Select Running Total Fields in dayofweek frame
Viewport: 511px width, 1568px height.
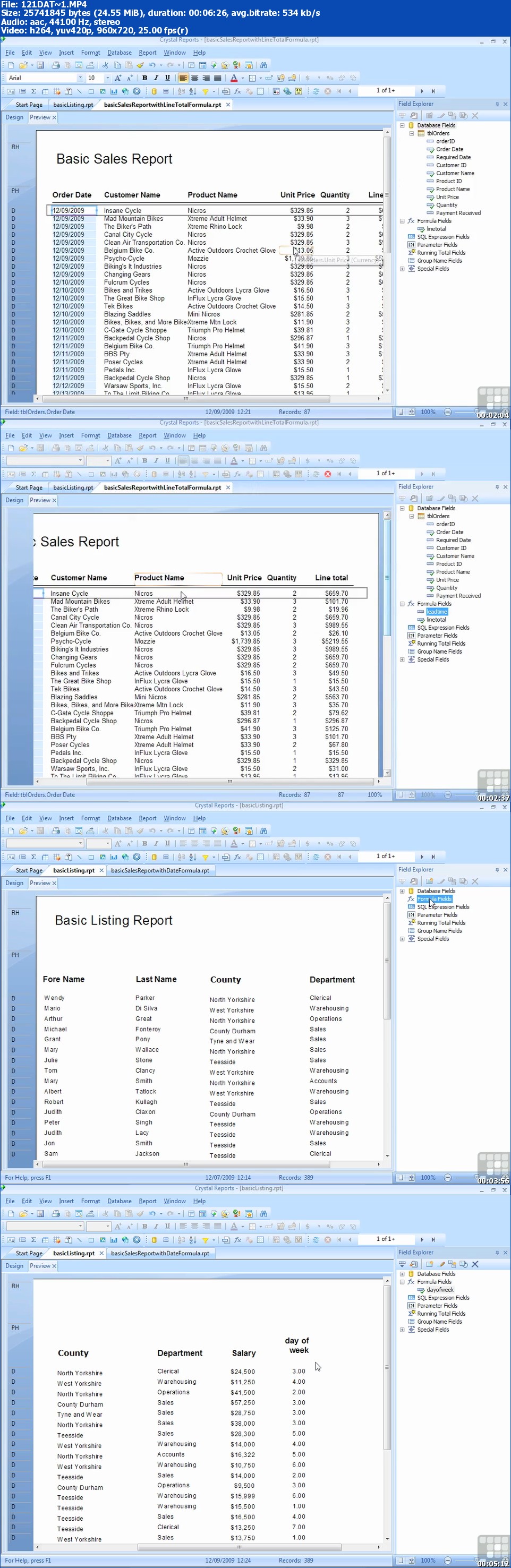pyautogui.click(x=441, y=1314)
